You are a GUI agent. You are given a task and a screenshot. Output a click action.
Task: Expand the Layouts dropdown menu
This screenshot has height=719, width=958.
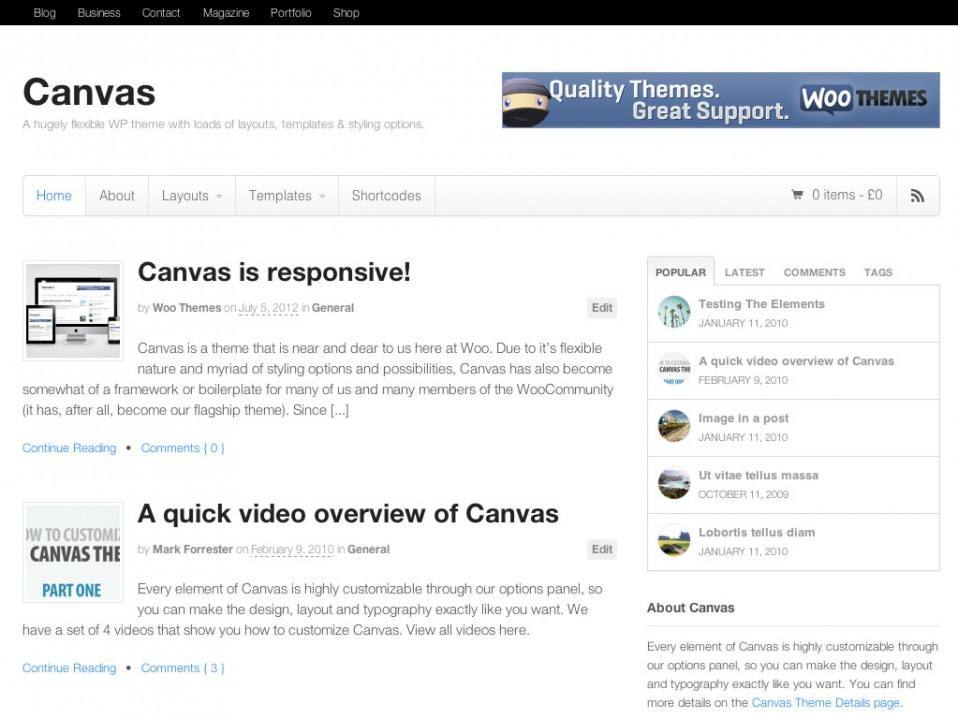(192, 195)
